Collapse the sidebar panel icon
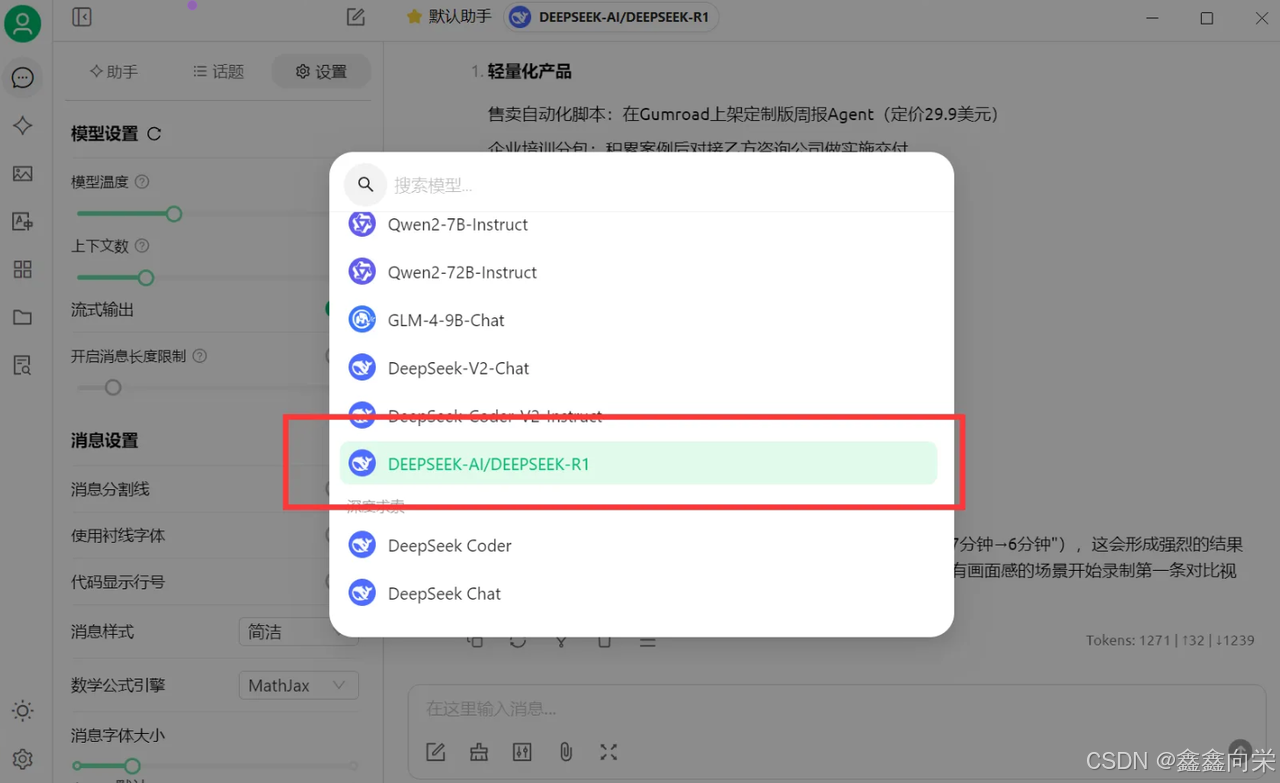This screenshot has height=783, width=1280. point(82,17)
